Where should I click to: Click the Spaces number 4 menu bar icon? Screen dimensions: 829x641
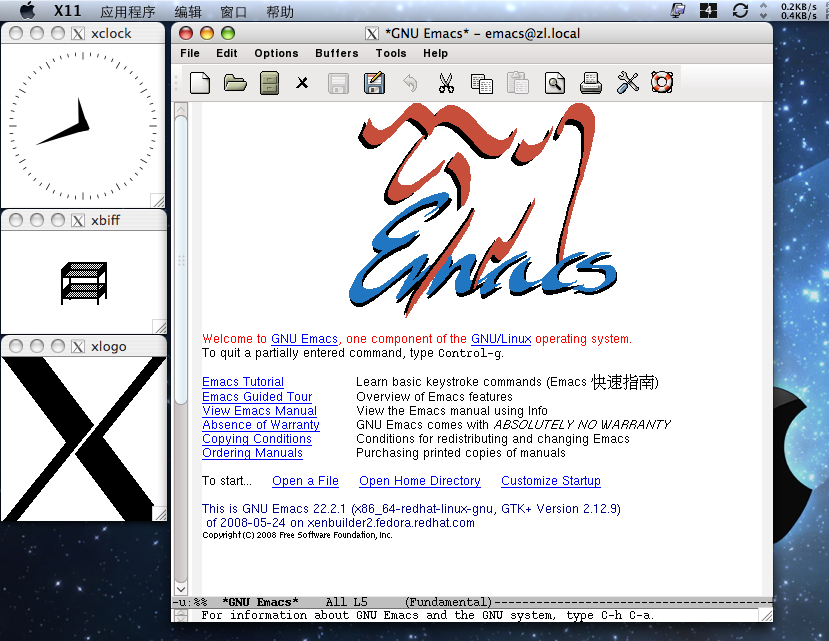point(708,11)
